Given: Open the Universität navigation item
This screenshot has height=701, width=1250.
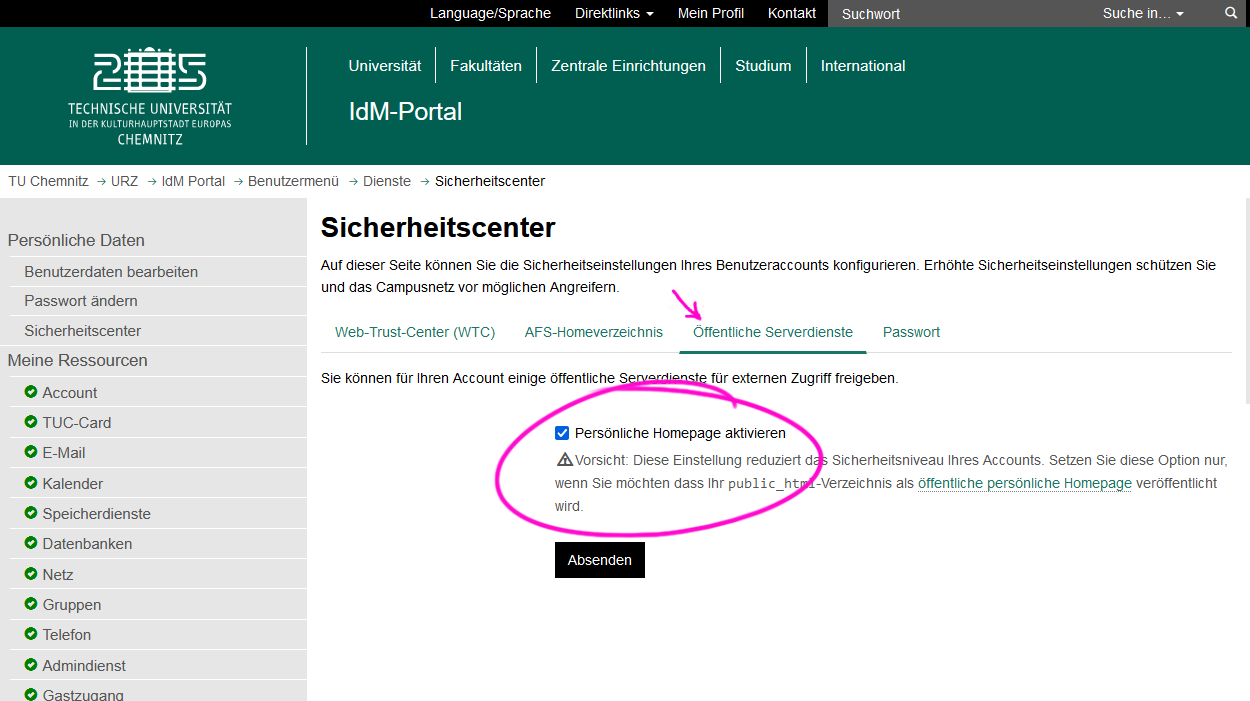Looking at the screenshot, I should click(385, 66).
